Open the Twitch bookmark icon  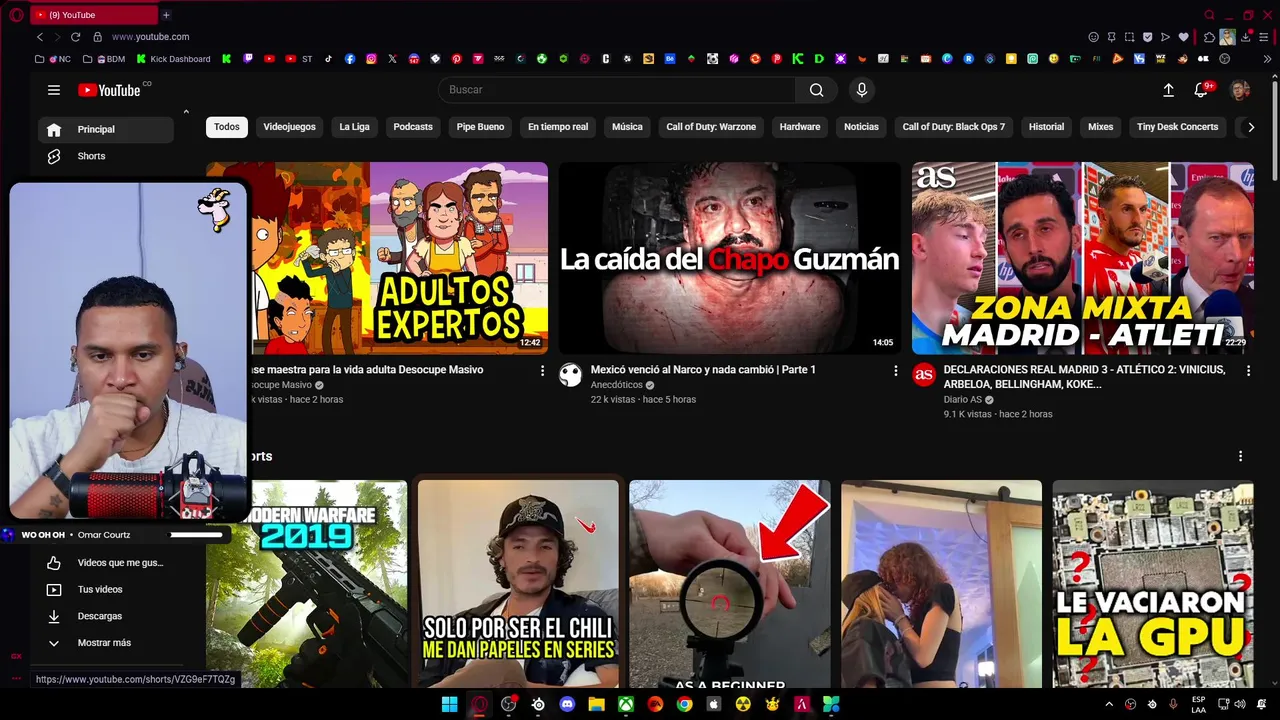click(248, 59)
